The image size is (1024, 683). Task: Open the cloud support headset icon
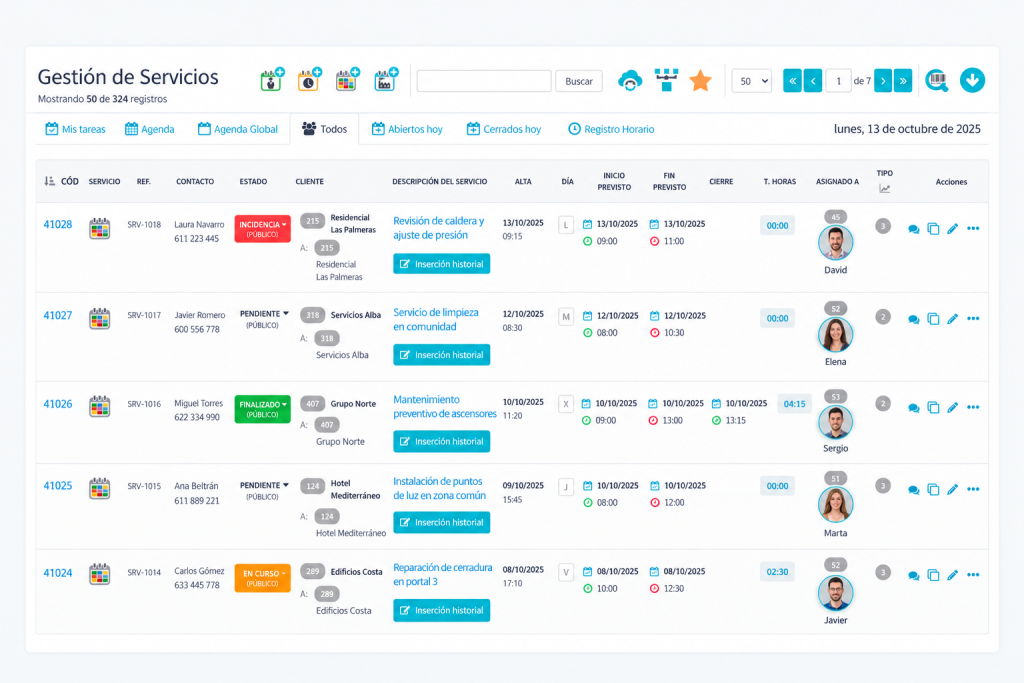pyautogui.click(x=630, y=80)
